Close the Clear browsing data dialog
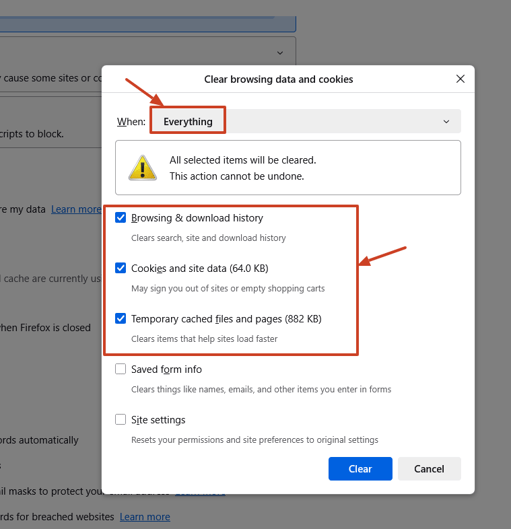This screenshot has height=529, width=511. click(x=460, y=79)
